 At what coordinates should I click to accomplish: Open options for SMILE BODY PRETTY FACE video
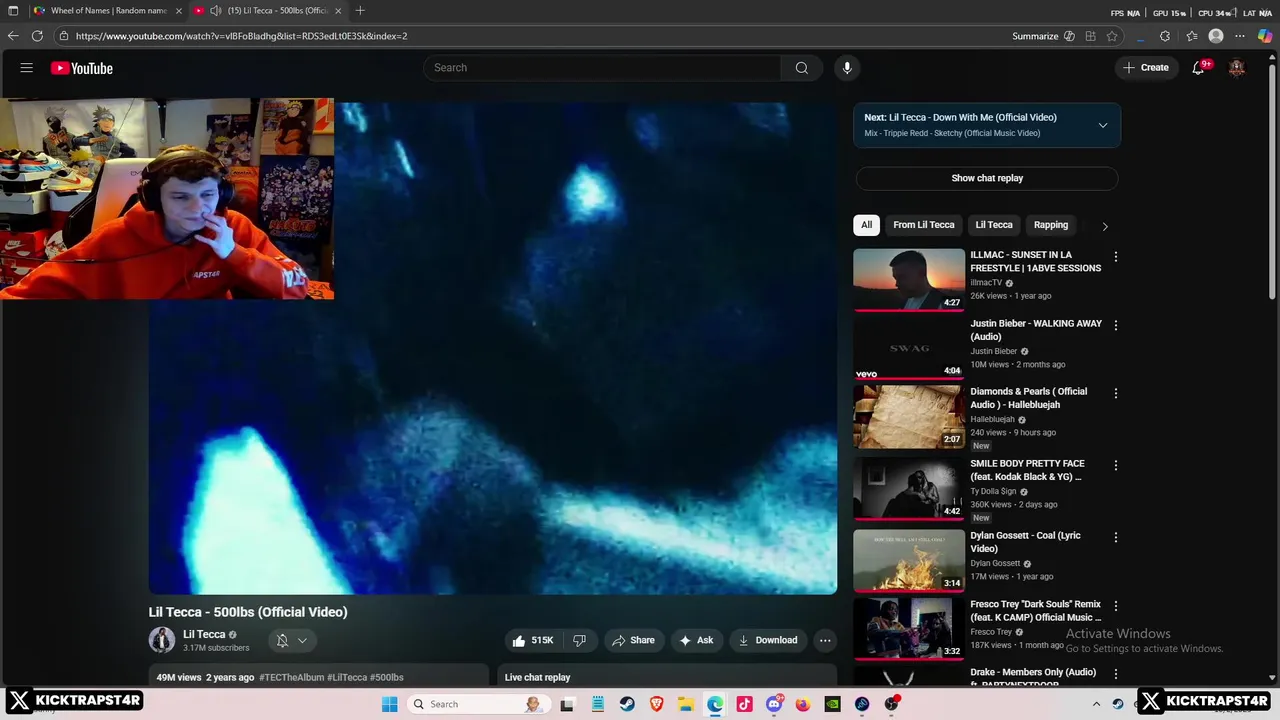point(1116,465)
